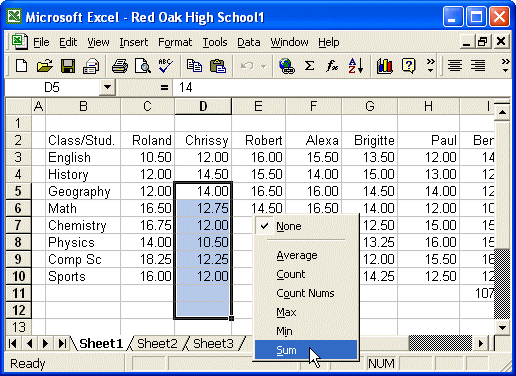Open the Tools menu
This screenshot has height=376, width=516.
coord(215,42)
